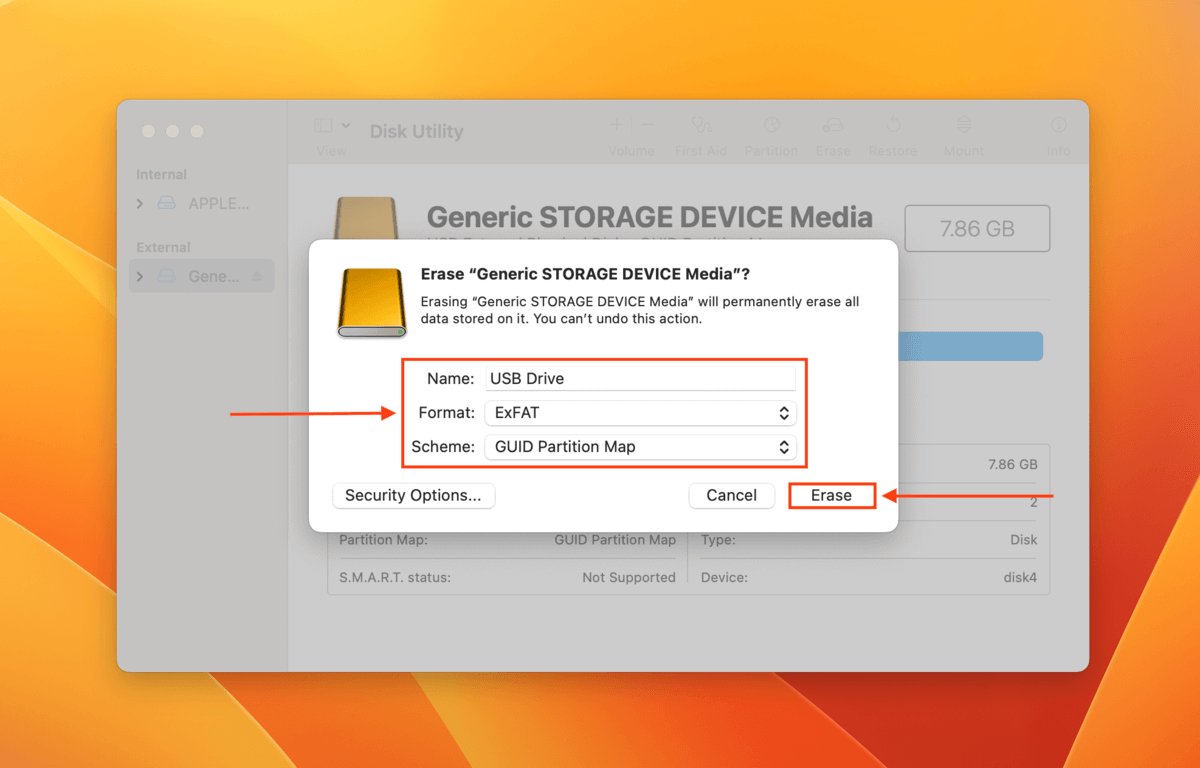Image resolution: width=1200 pixels, height=768 pixels.
Task: Open the View options chevron
Action: point(346,126)
